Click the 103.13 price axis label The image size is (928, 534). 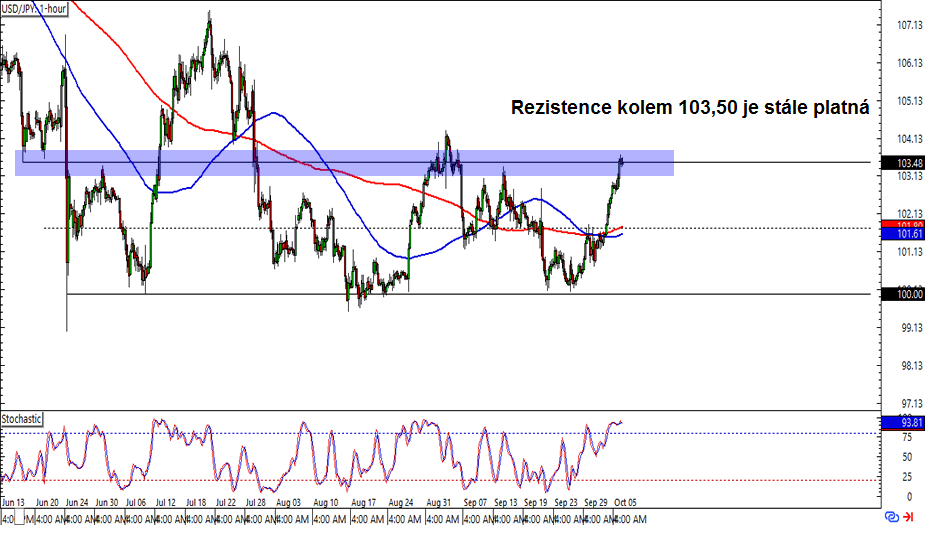[910, 176]
